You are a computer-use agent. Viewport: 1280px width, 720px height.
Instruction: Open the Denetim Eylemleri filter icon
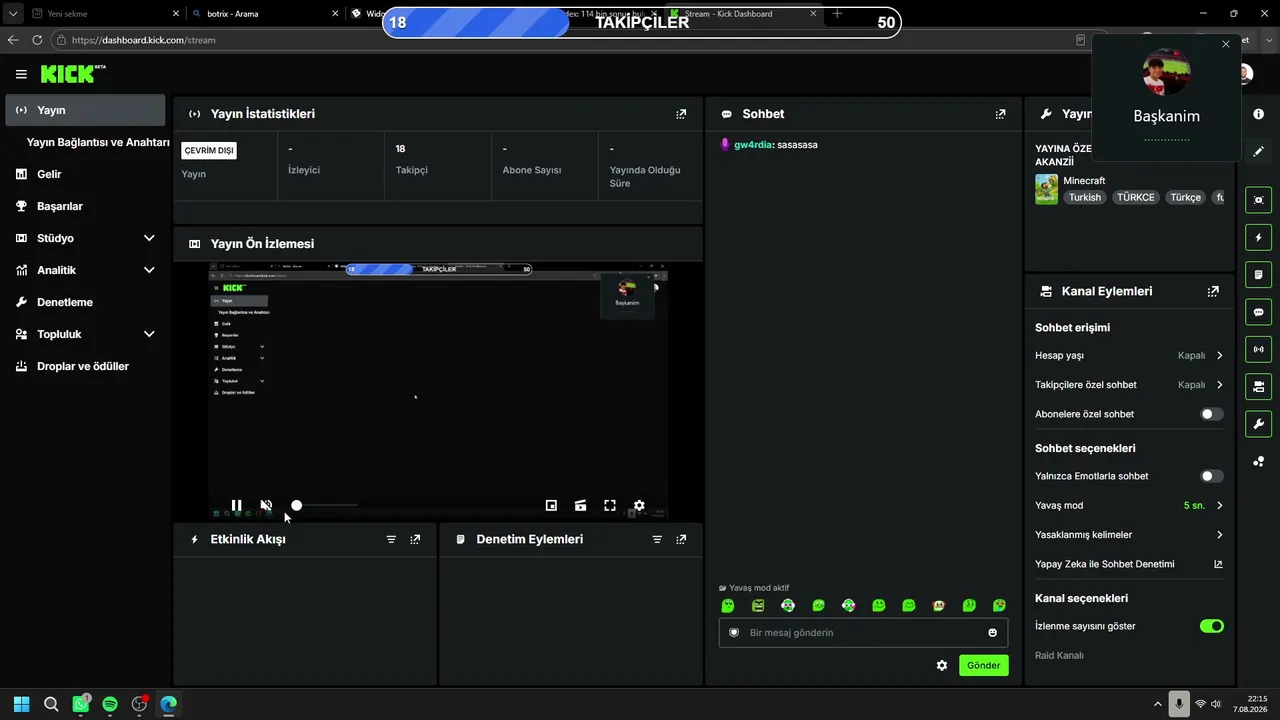pos(657,539)
